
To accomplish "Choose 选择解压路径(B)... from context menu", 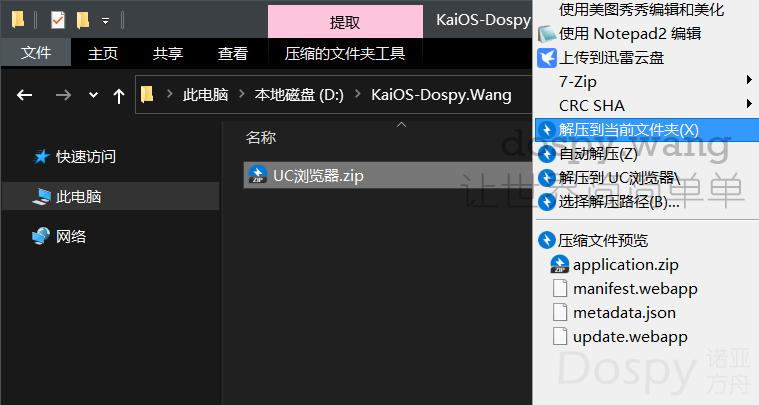I will [x=619, y=201].
